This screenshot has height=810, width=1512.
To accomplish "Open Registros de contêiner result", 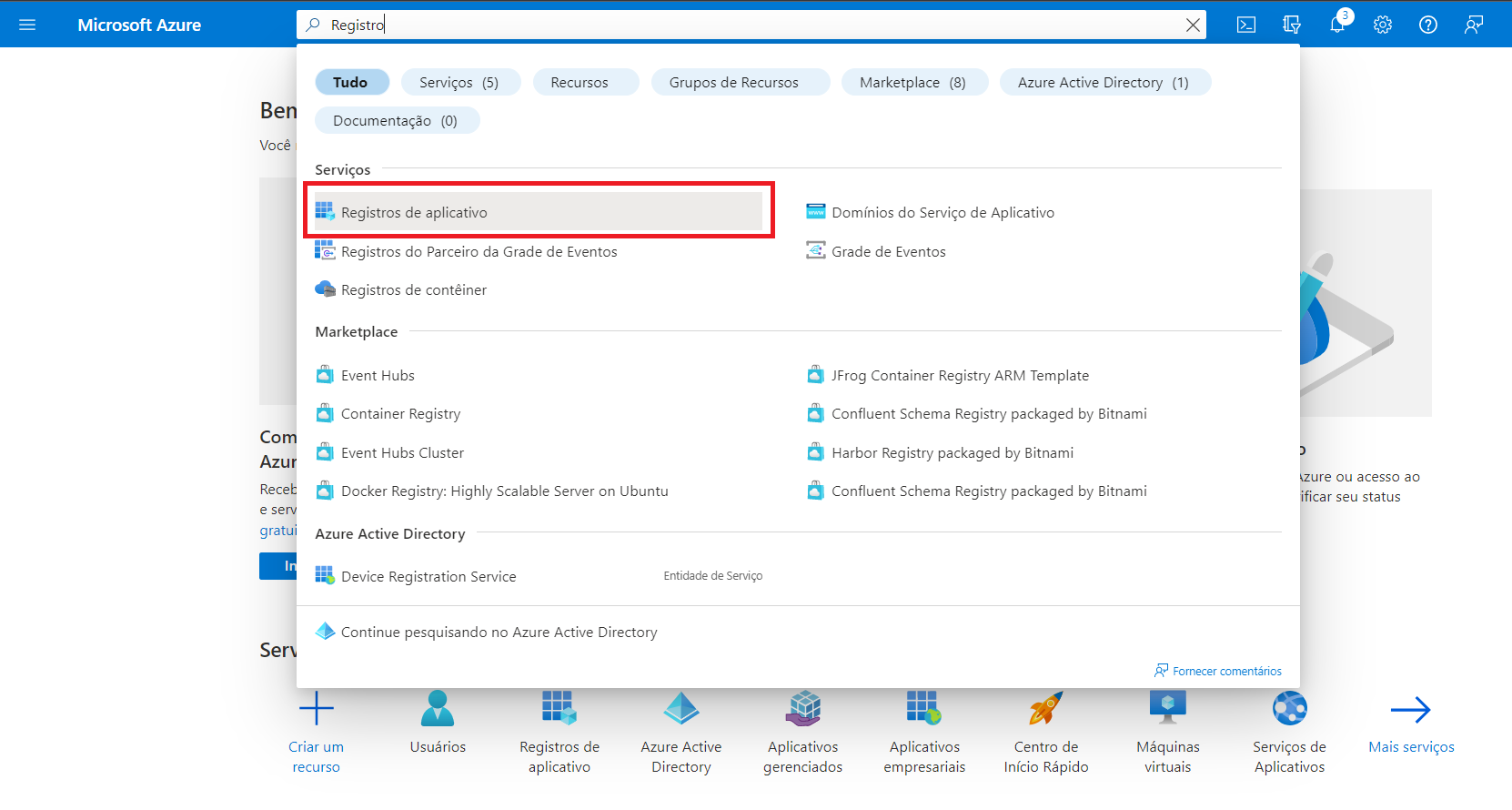I will (x=414, y=290).
